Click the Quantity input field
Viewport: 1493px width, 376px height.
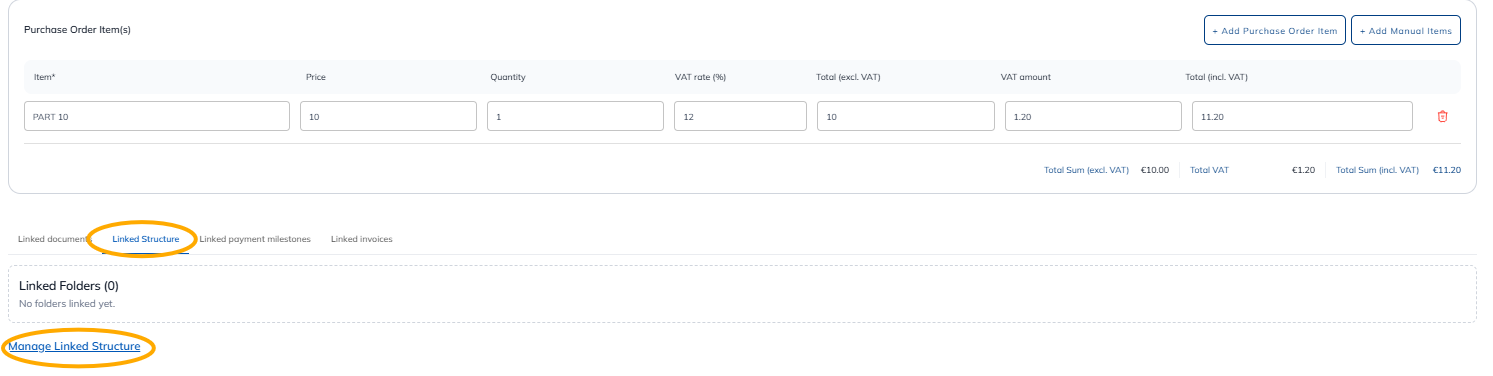575,116
